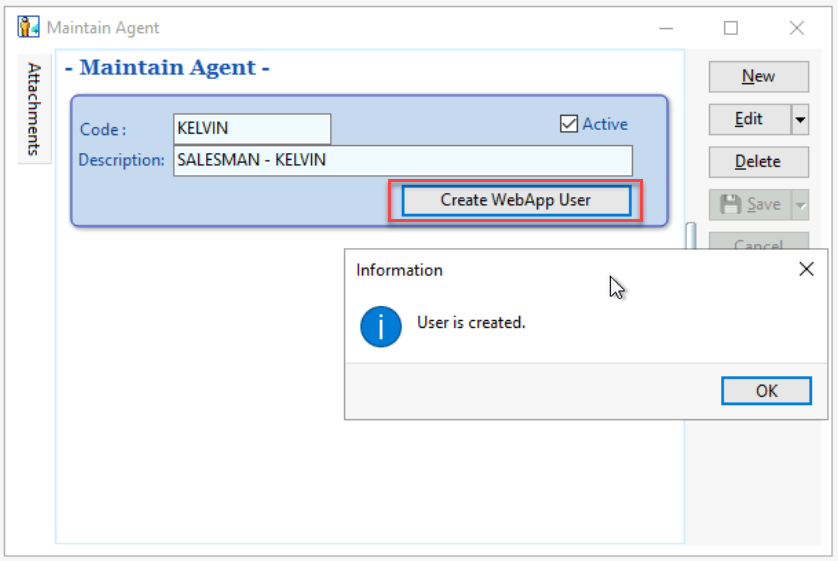Screen dimensions: 838x561
Task: Close the Maintain Agent window
Action: [796, 28]
